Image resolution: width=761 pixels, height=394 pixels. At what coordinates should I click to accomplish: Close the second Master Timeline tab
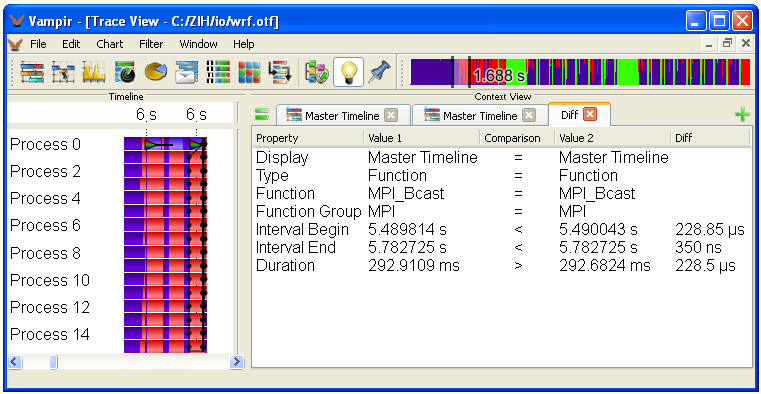529,115
